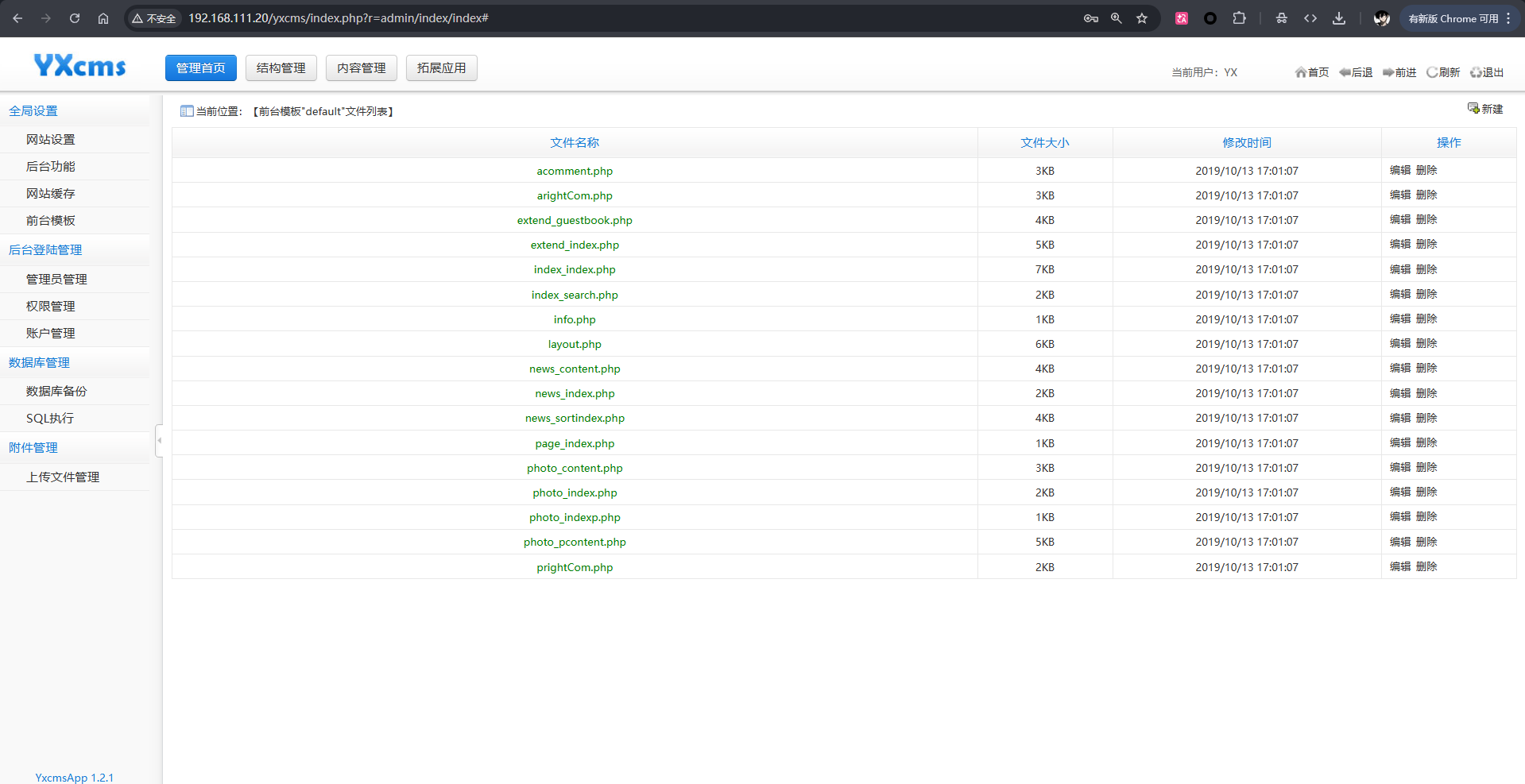Open news_sortindex.php file link
Viewport: 1525px width, 784px height.
click(x=575, y=419)
